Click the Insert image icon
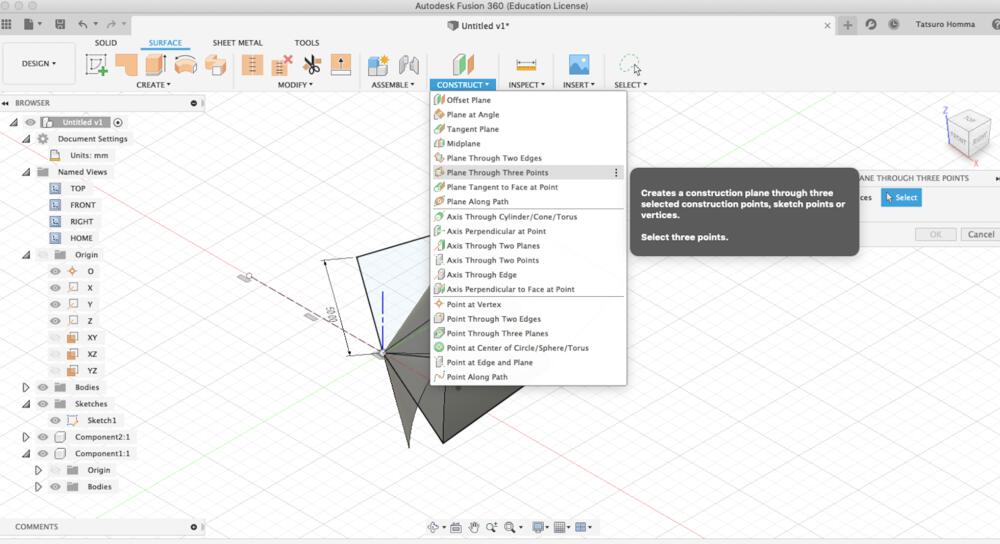This screenshot has height=544, width=1000. [578, 64]
